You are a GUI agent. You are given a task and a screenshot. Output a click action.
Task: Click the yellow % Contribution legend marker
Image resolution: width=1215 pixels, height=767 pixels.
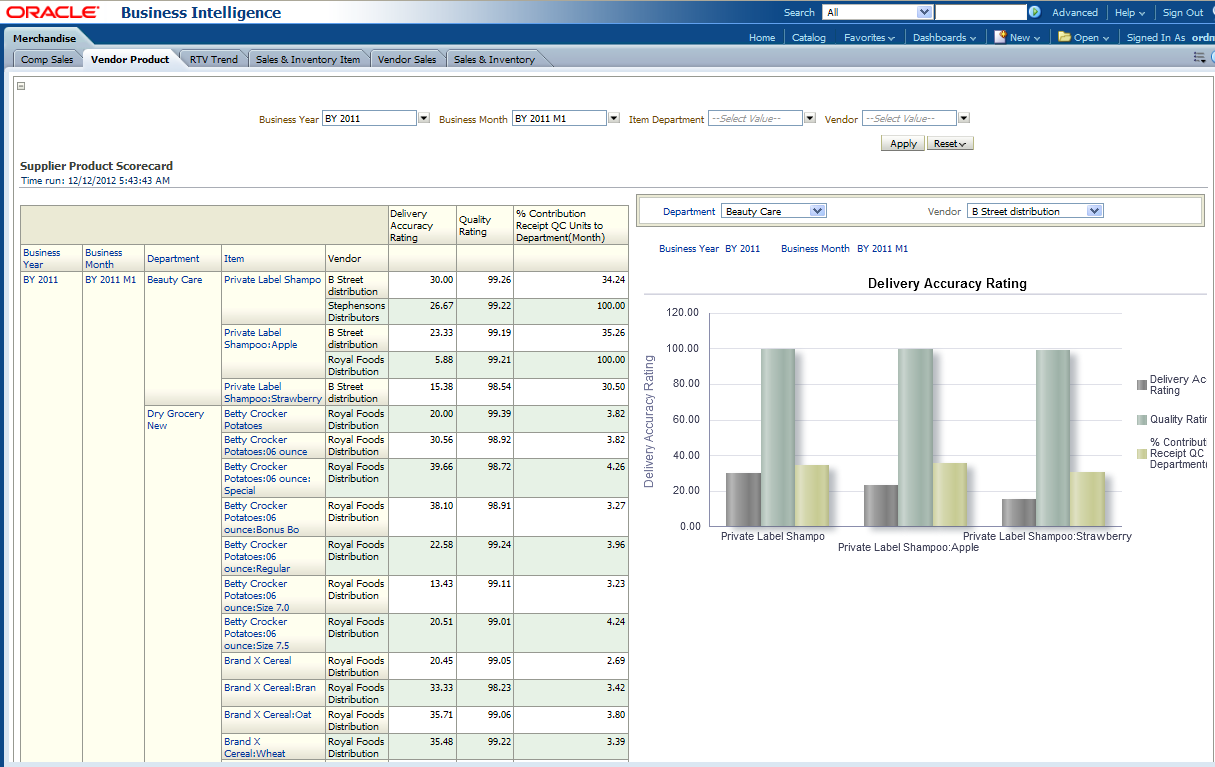click(x=1142, y=454)
